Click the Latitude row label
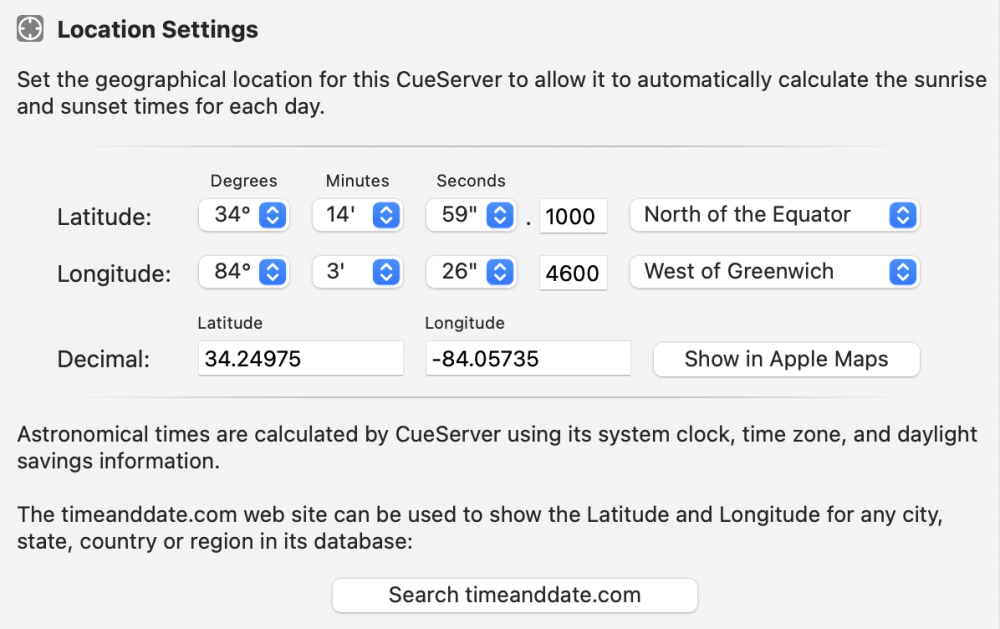 [104, 216]
